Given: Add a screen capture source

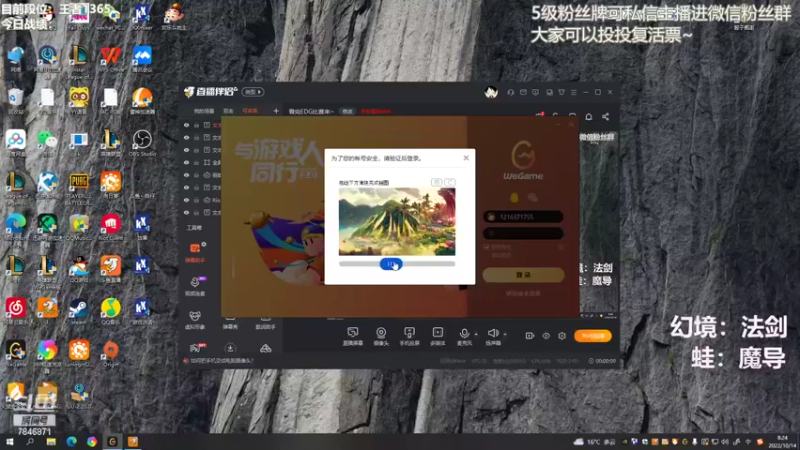Looking at the screenshot, I should 353,336.
